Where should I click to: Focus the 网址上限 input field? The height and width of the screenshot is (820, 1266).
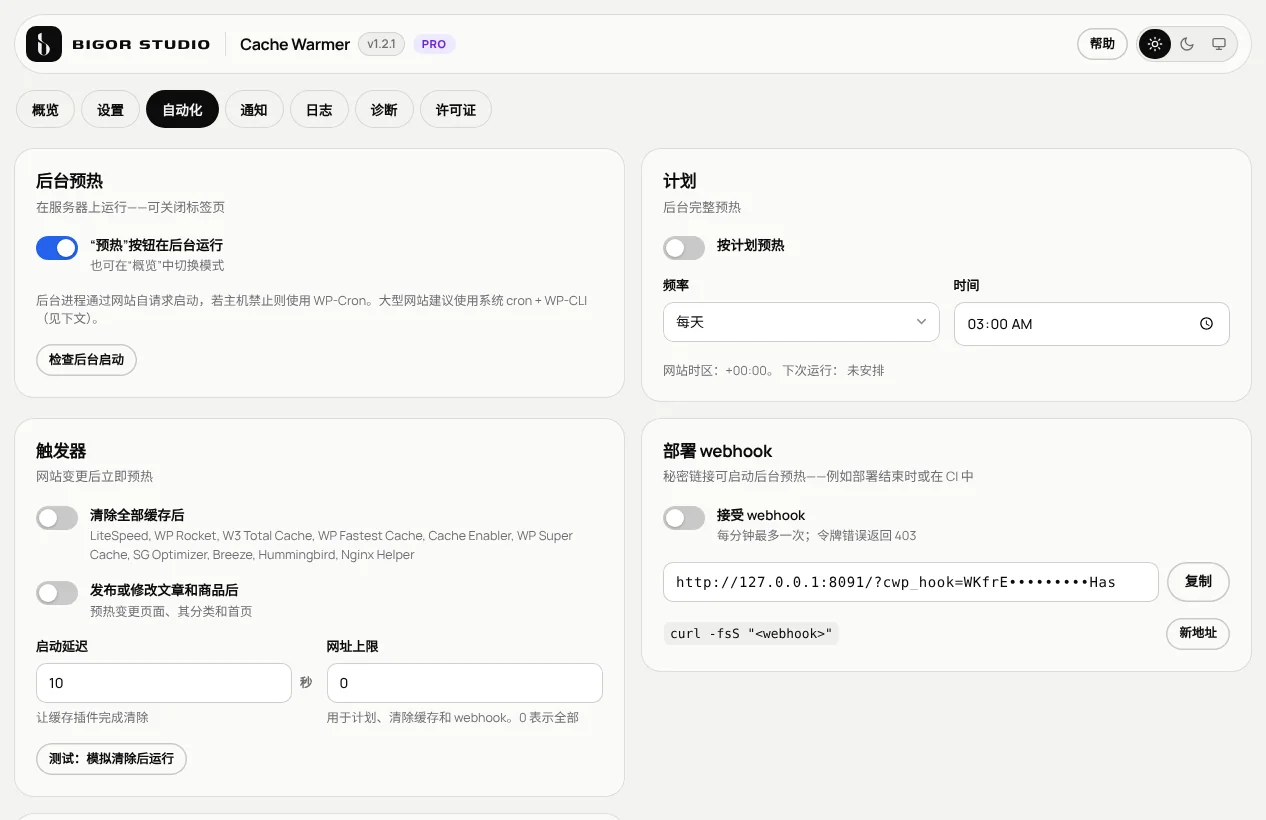[465, 683]
